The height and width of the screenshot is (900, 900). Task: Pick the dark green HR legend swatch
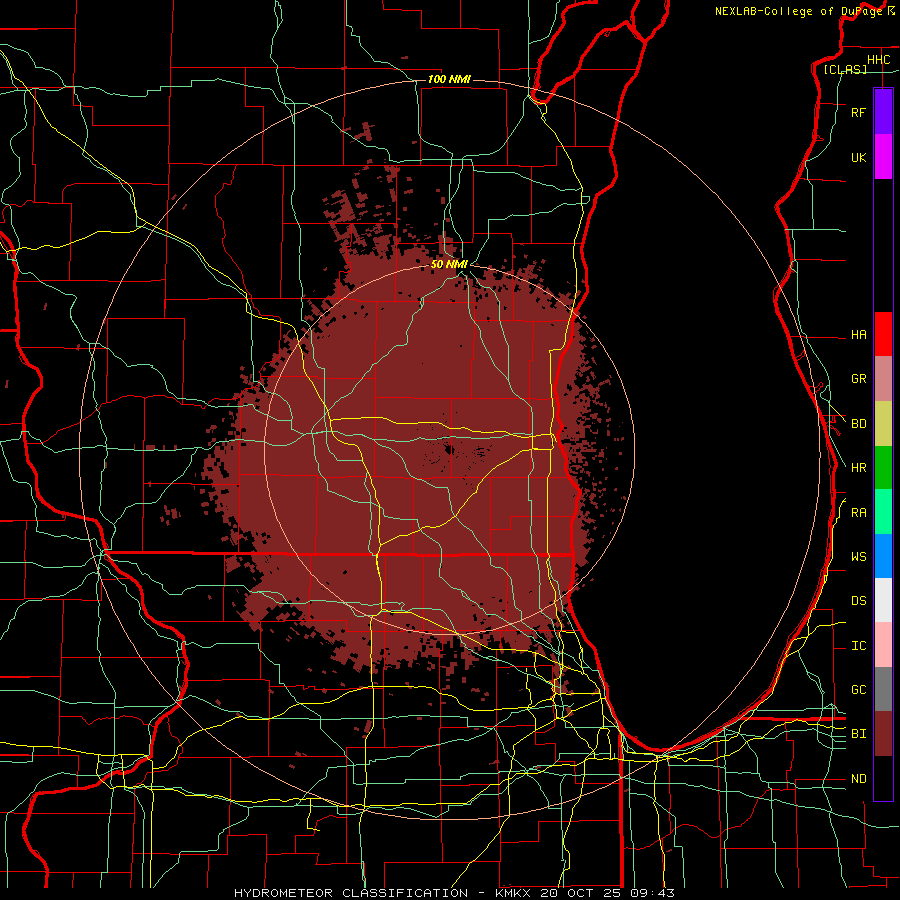pyautogui.click(x=883, y=468)
